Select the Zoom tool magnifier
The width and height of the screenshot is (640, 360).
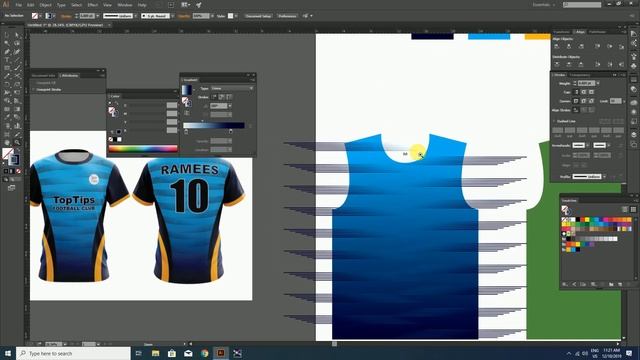17,142
